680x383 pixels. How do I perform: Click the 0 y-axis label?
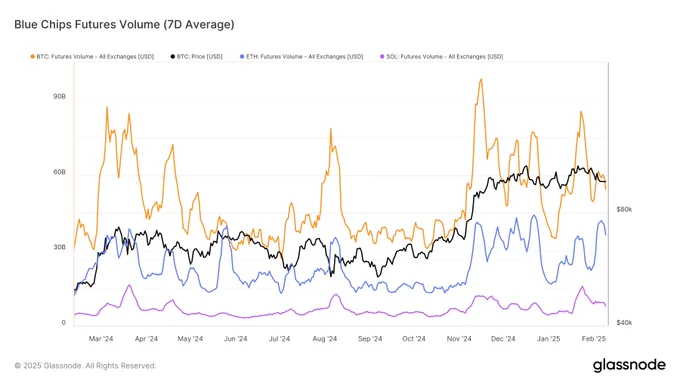pyautogui.click(x=63, y=322)
